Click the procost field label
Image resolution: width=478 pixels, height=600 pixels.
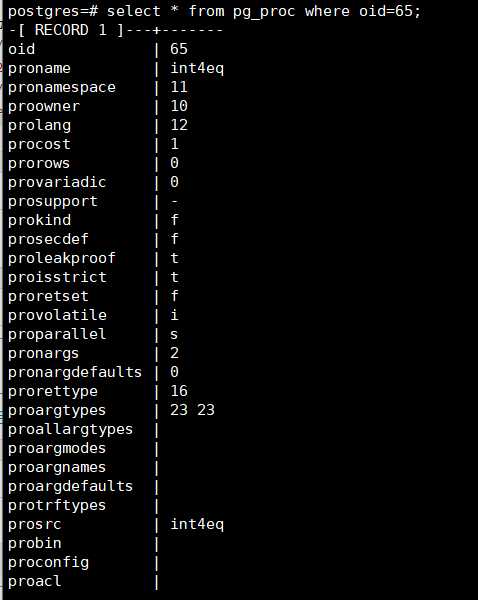tap(39, 144)
